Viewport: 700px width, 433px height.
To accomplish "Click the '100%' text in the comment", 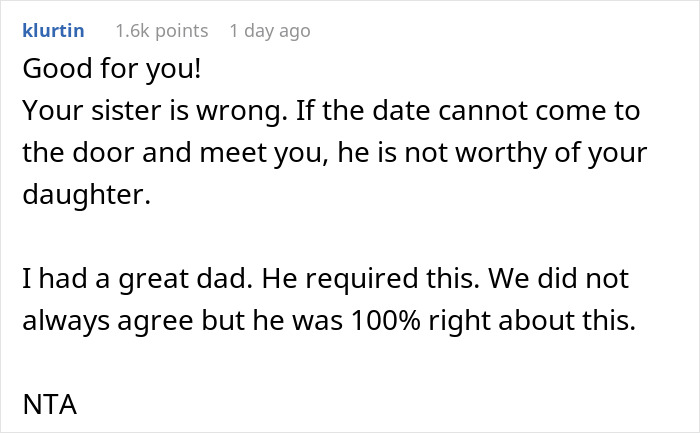I will coord(386,321).
